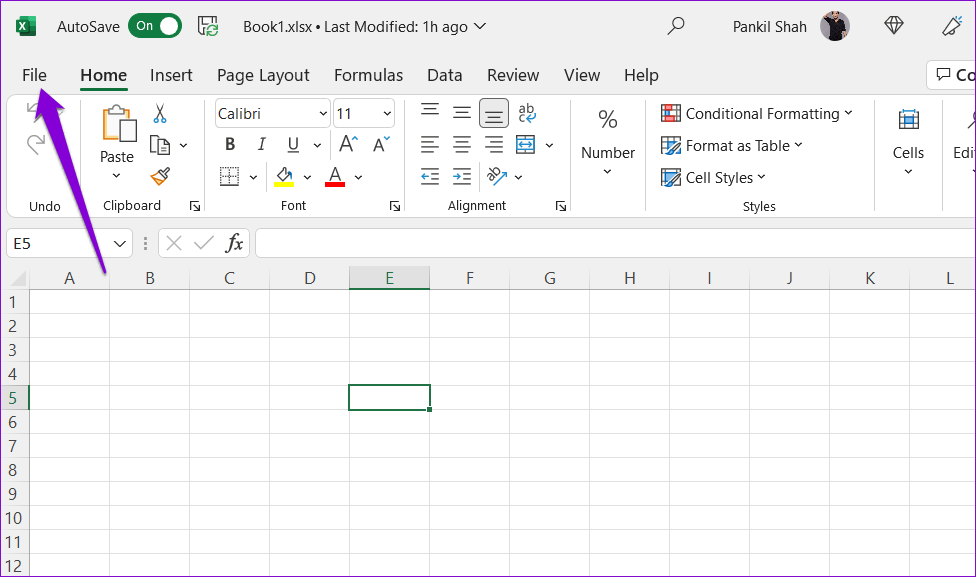The height and width of the screenshot is (577, 976).
Task: Click the Cell Styles button
Action: [713, 177]
